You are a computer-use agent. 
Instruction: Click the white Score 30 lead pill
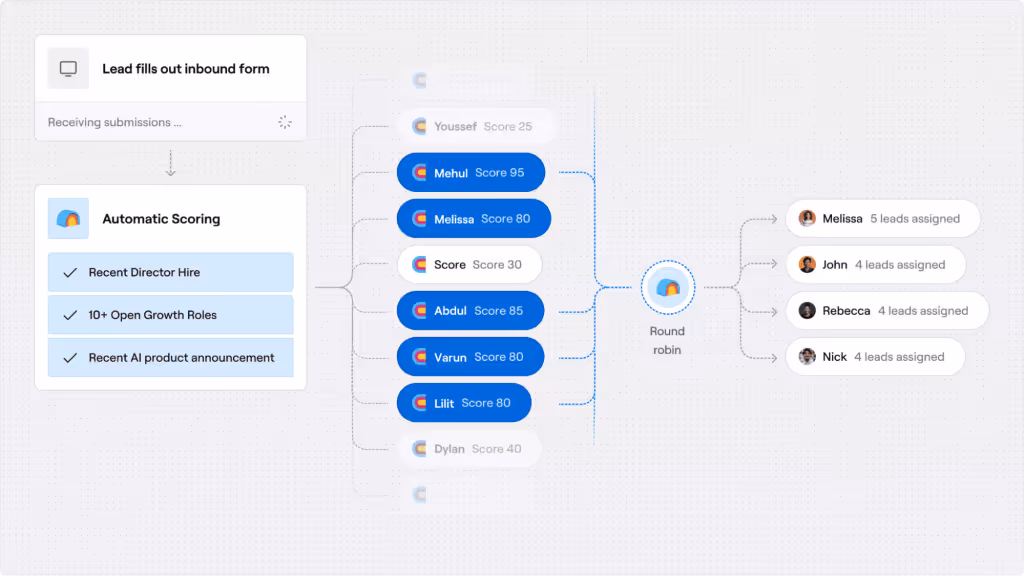tap(469, 264)
